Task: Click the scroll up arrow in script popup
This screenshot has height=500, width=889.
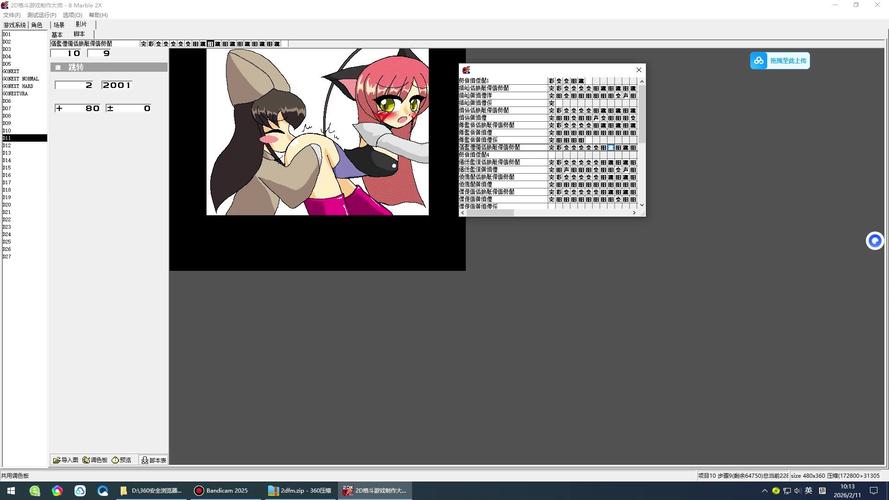Action: tap(642, 82)
